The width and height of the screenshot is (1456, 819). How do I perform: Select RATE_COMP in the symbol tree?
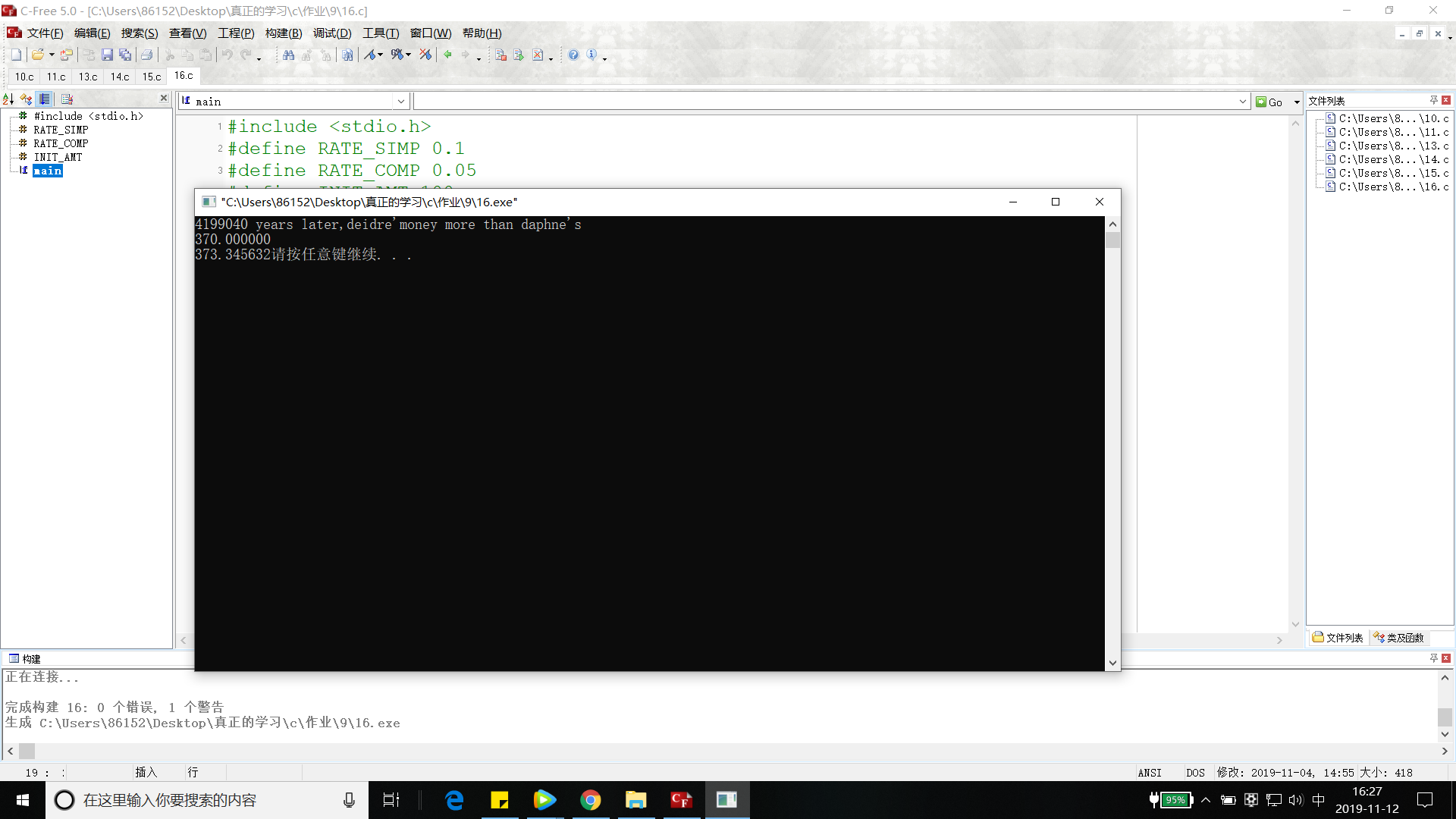61,143
